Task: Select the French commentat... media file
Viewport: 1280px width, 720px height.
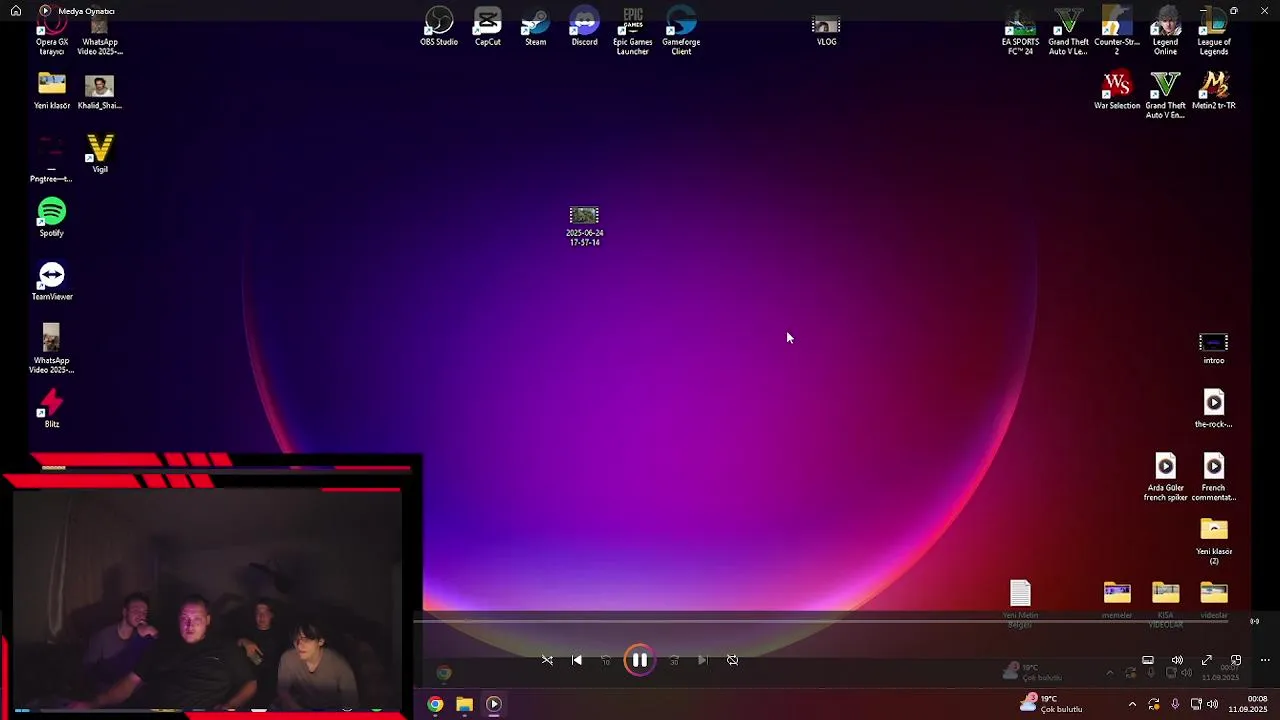Action: (1213, 477)
